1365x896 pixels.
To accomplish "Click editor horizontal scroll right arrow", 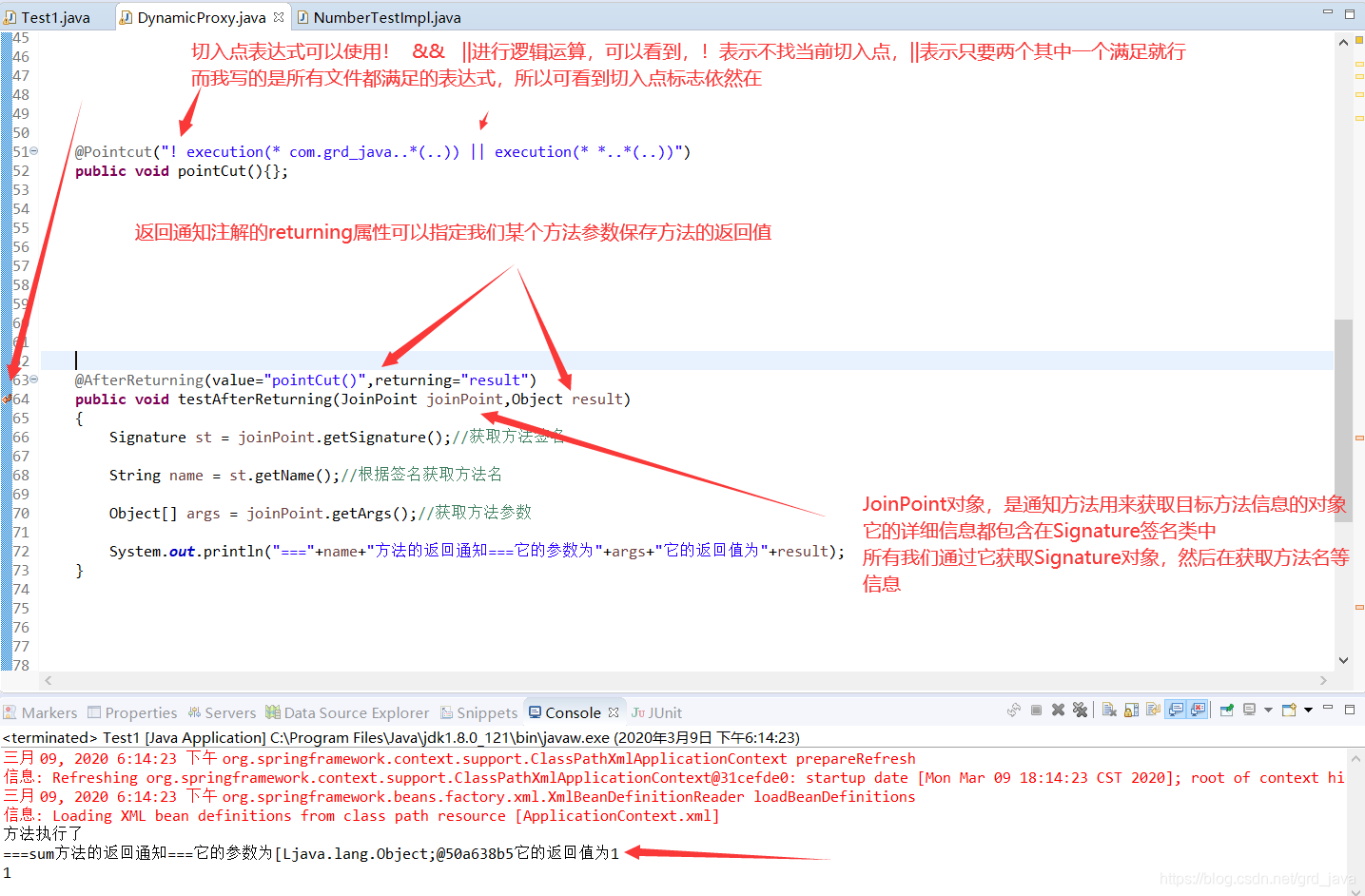I will (x=1323, y=680).
